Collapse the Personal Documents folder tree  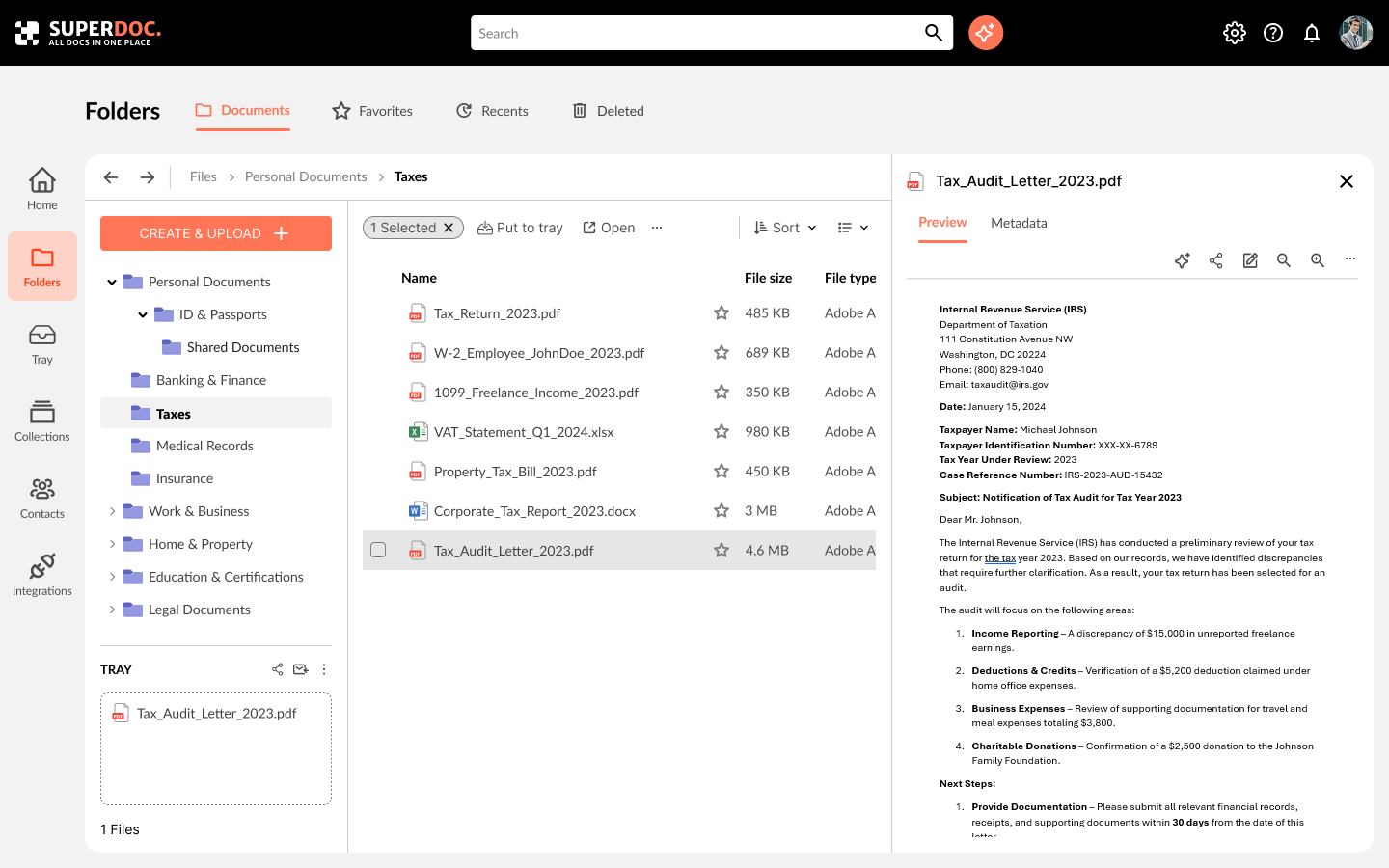112,282
